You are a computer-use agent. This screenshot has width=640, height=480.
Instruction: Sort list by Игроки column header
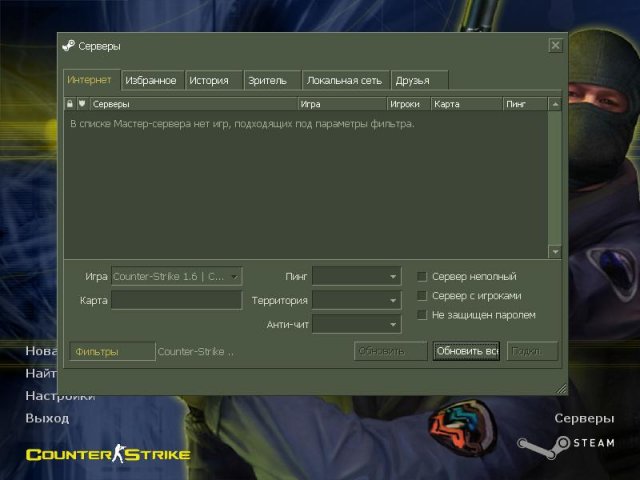coord(409,104)
